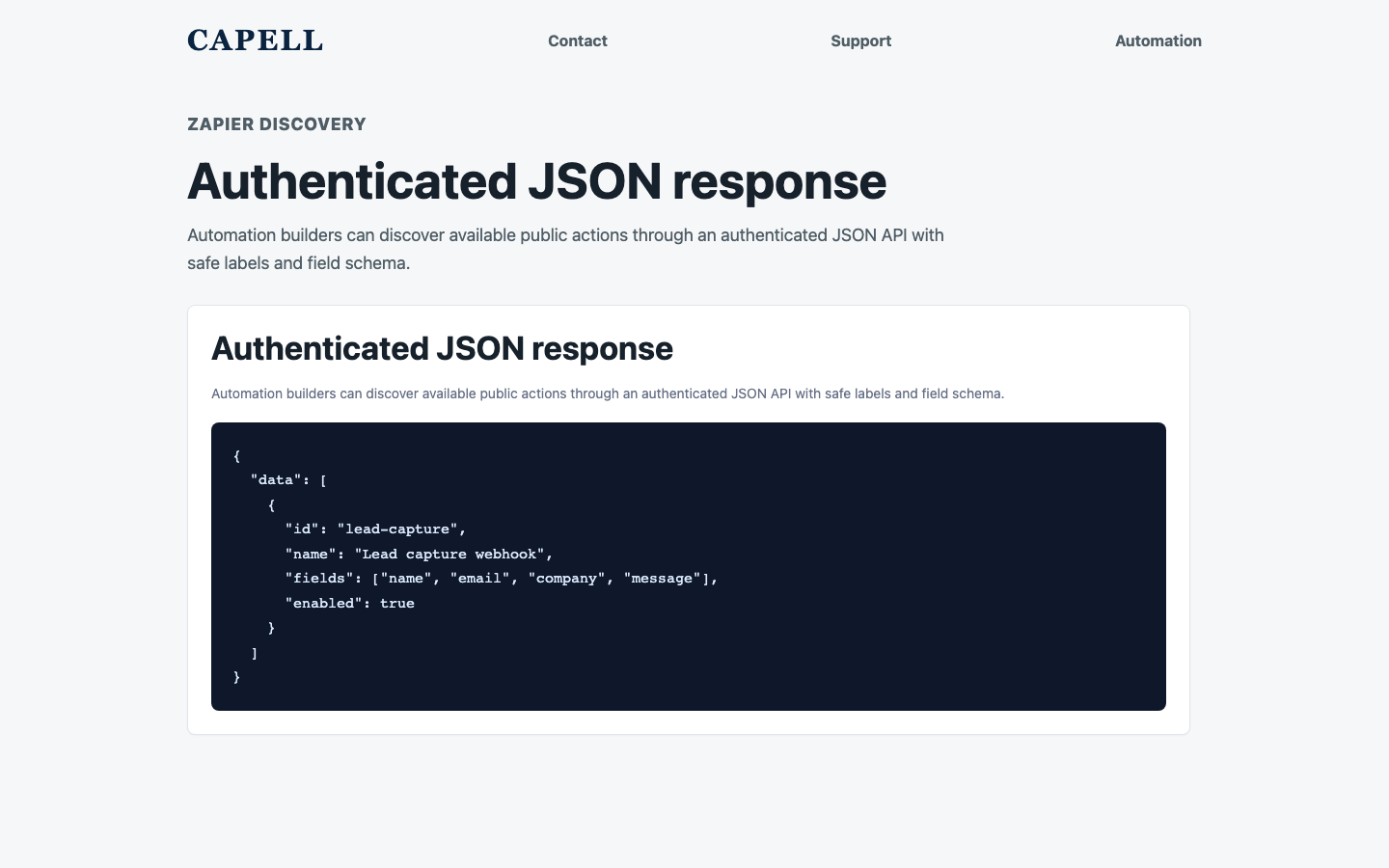The image size is (1389, 868).
Task: Open the Contact nav link
Action: point(578,41)
